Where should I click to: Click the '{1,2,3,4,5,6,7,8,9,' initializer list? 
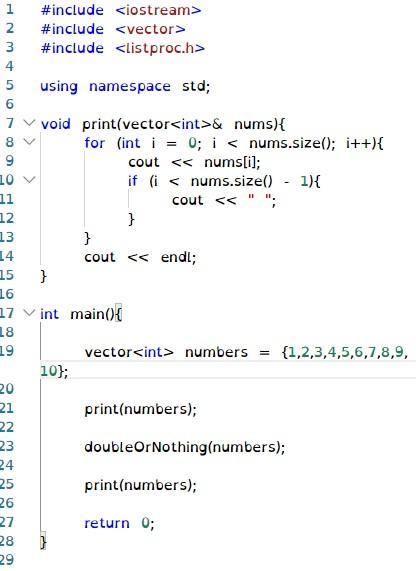(345, 352)
